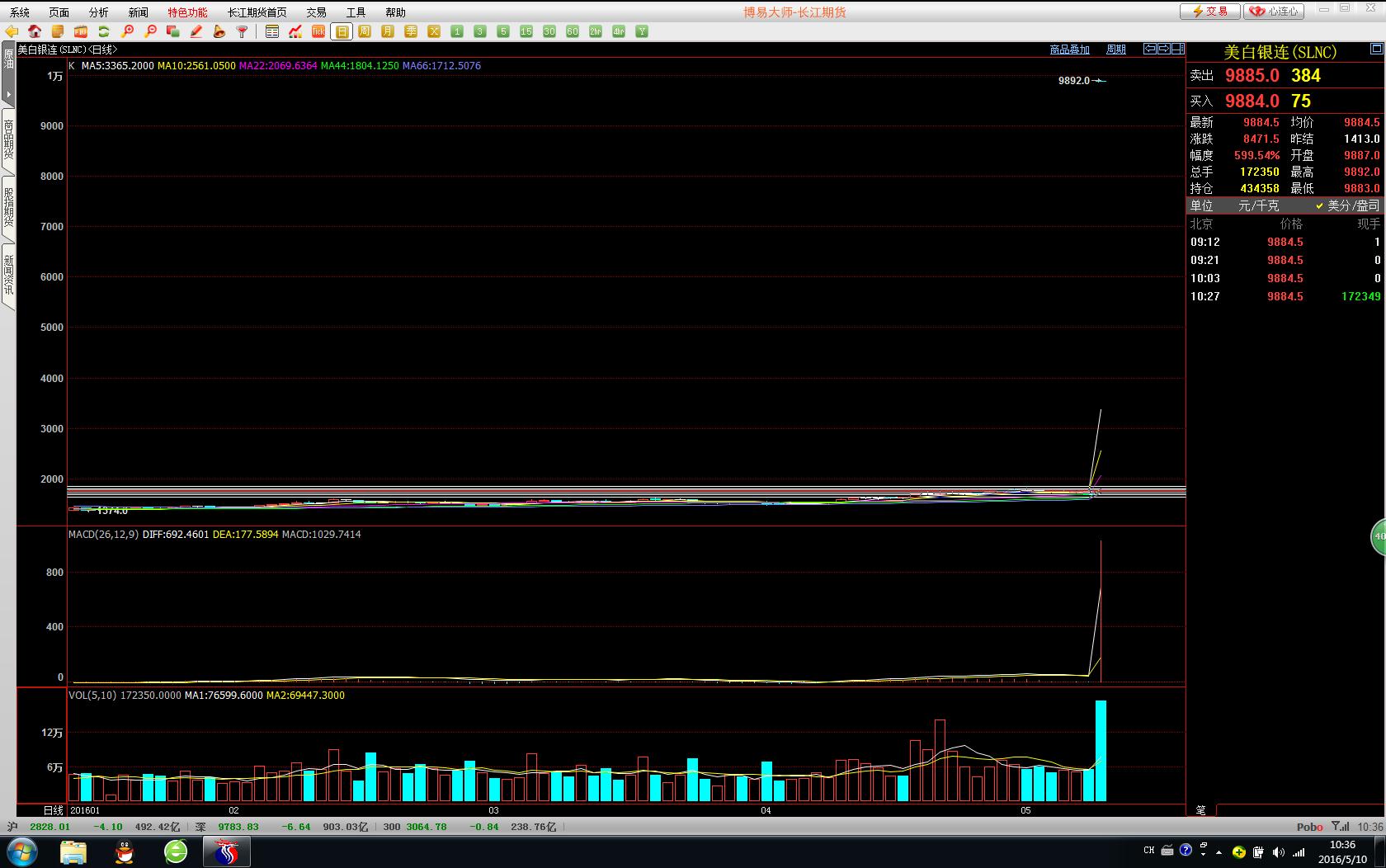Open the 特色功能 menu
The image size is (1386, 868).
click(187, 12)
